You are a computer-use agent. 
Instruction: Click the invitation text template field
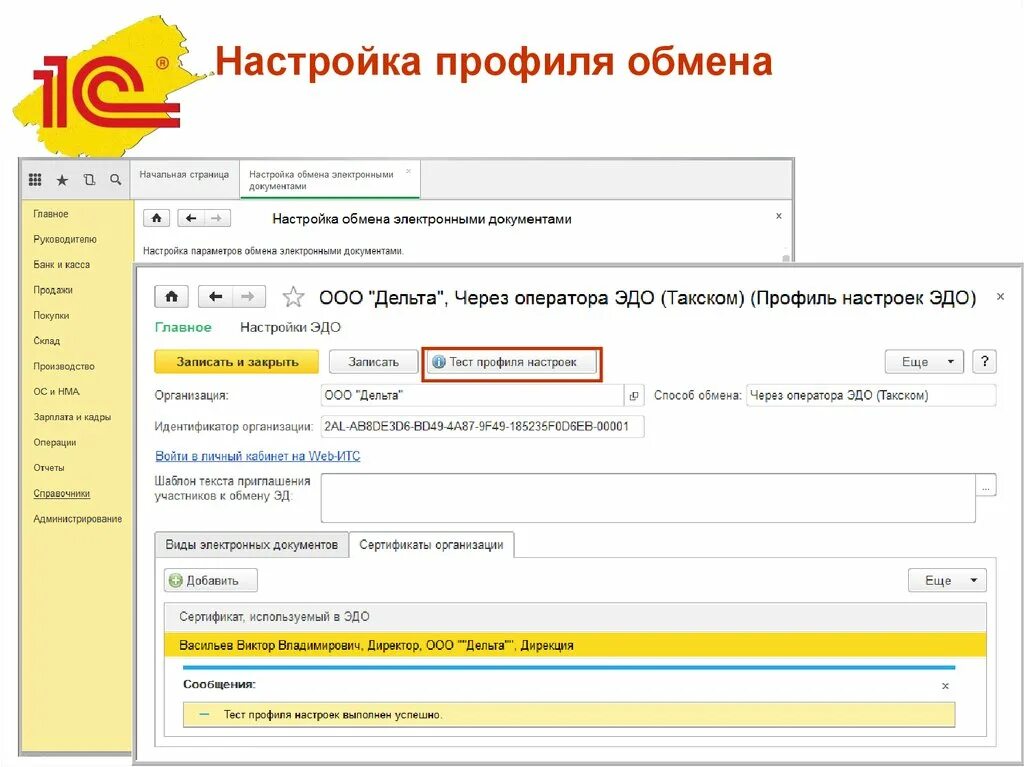point(648,498)
